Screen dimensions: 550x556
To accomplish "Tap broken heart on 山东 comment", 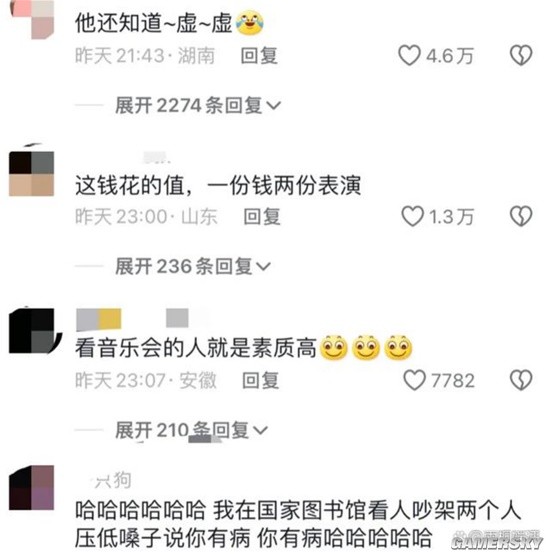I will click(521, 216).
